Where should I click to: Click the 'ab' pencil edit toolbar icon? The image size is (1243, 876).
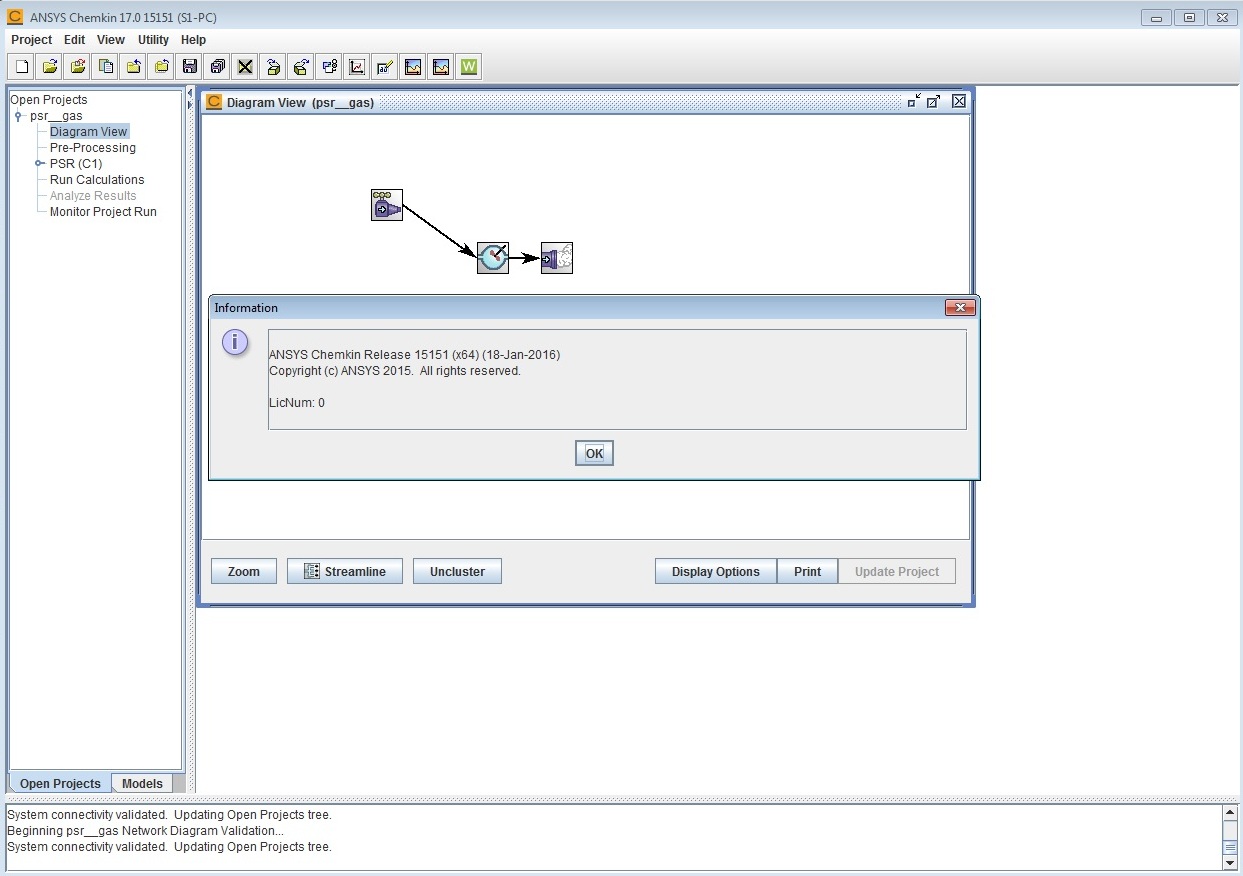(x=385, y=67)
